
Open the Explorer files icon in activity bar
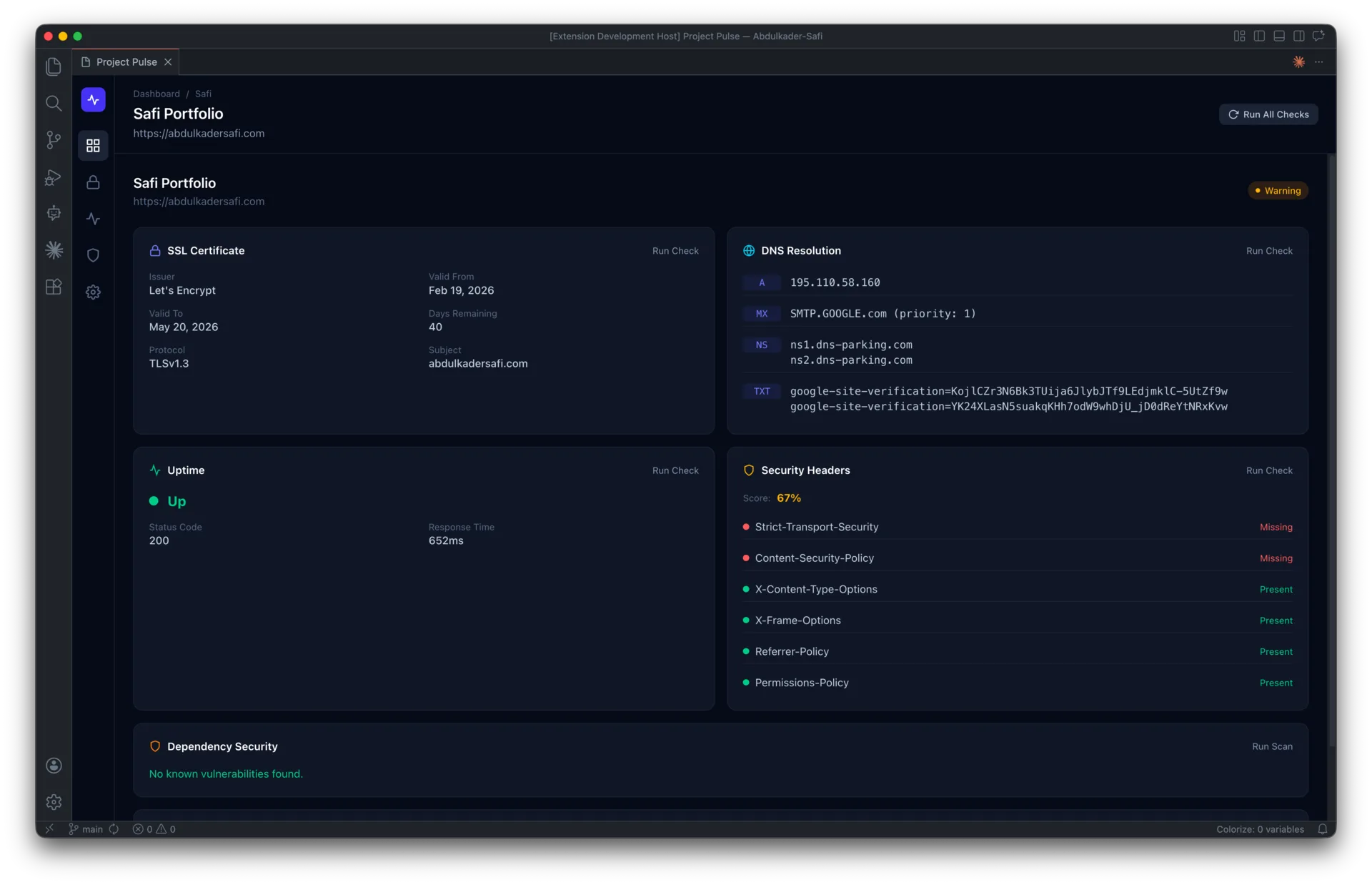[54, 66]
